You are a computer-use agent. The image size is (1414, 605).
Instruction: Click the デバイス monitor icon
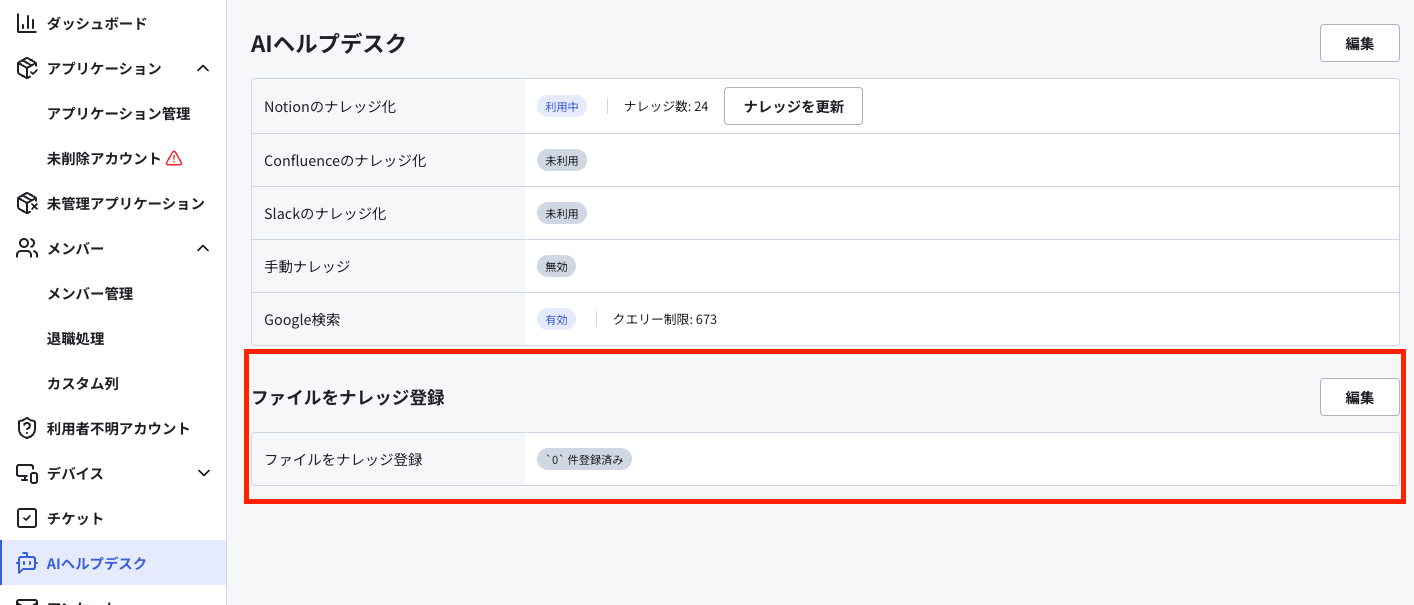click(x=27, y=473)
